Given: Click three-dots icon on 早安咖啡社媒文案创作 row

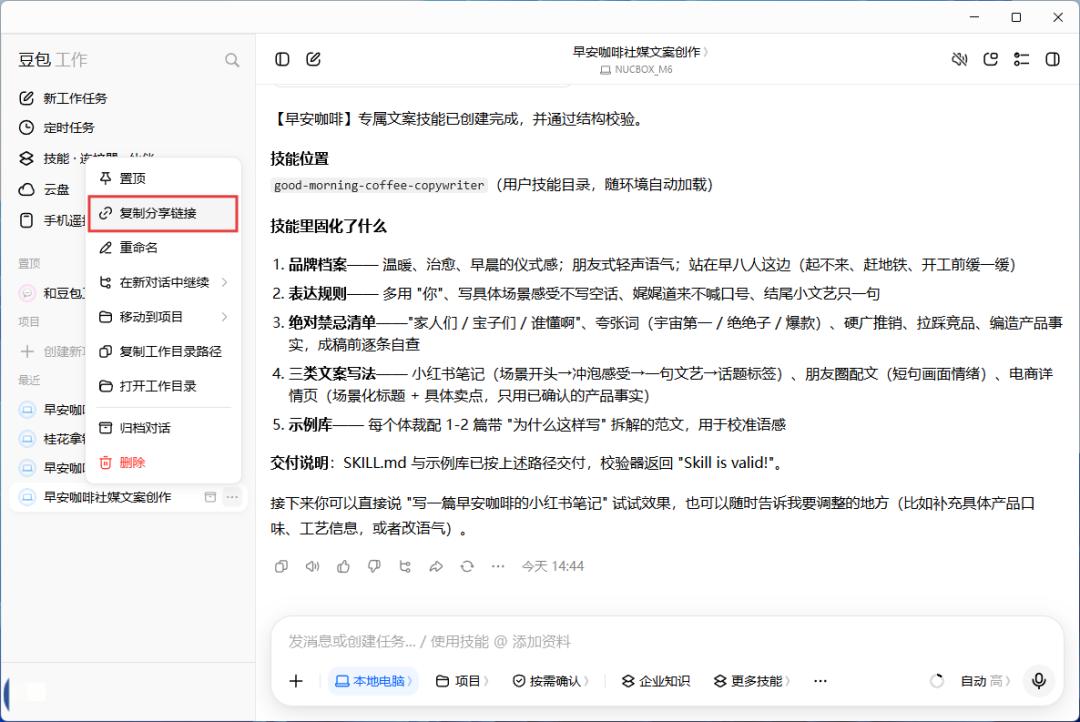Looking at the screenshot, I should point(232,497).
